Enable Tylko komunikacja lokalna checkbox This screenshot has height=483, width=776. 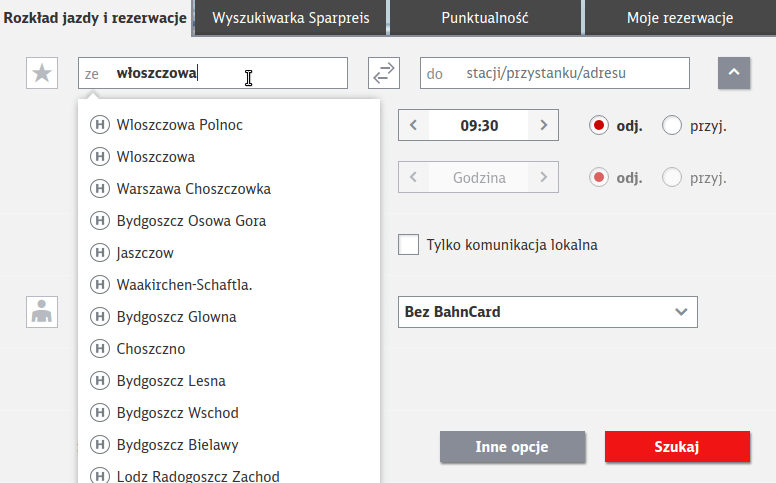coord(408,244)
